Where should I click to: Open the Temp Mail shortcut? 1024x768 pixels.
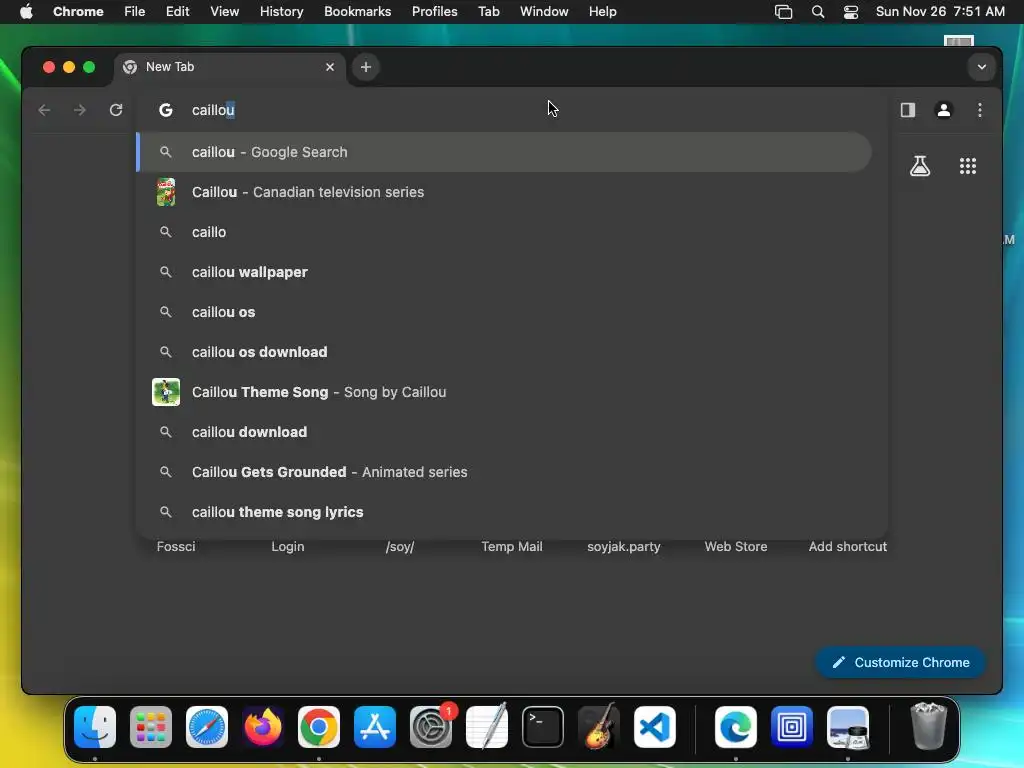point(512,547)
